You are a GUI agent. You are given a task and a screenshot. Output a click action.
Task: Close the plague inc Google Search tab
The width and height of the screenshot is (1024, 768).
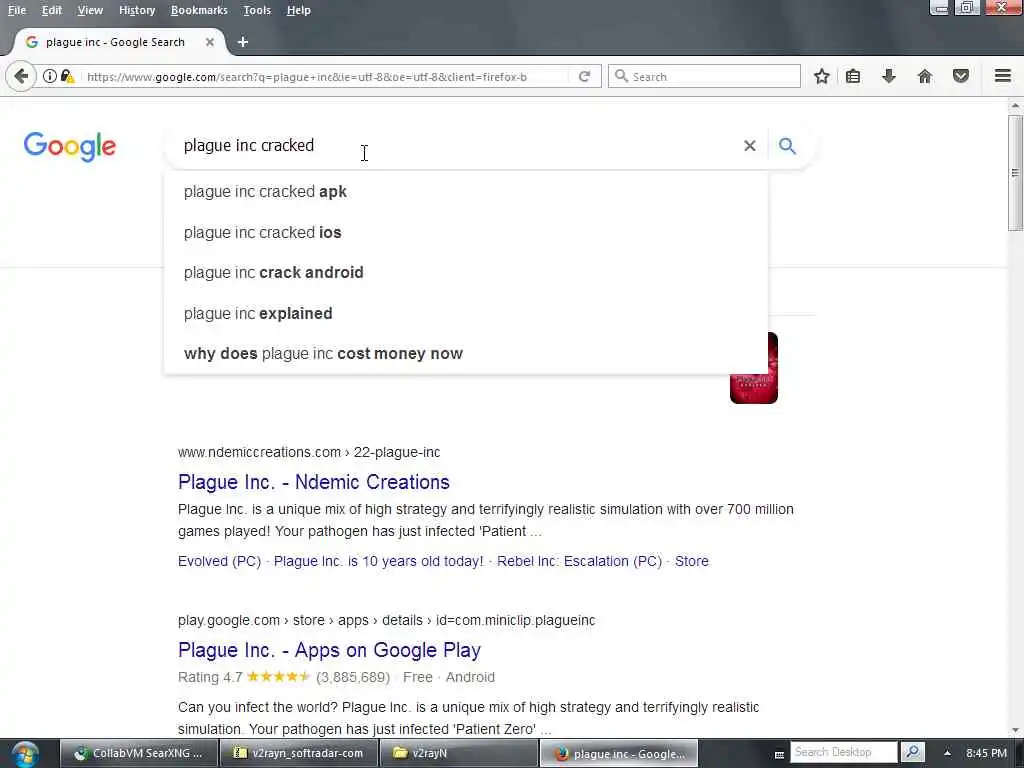210,42
